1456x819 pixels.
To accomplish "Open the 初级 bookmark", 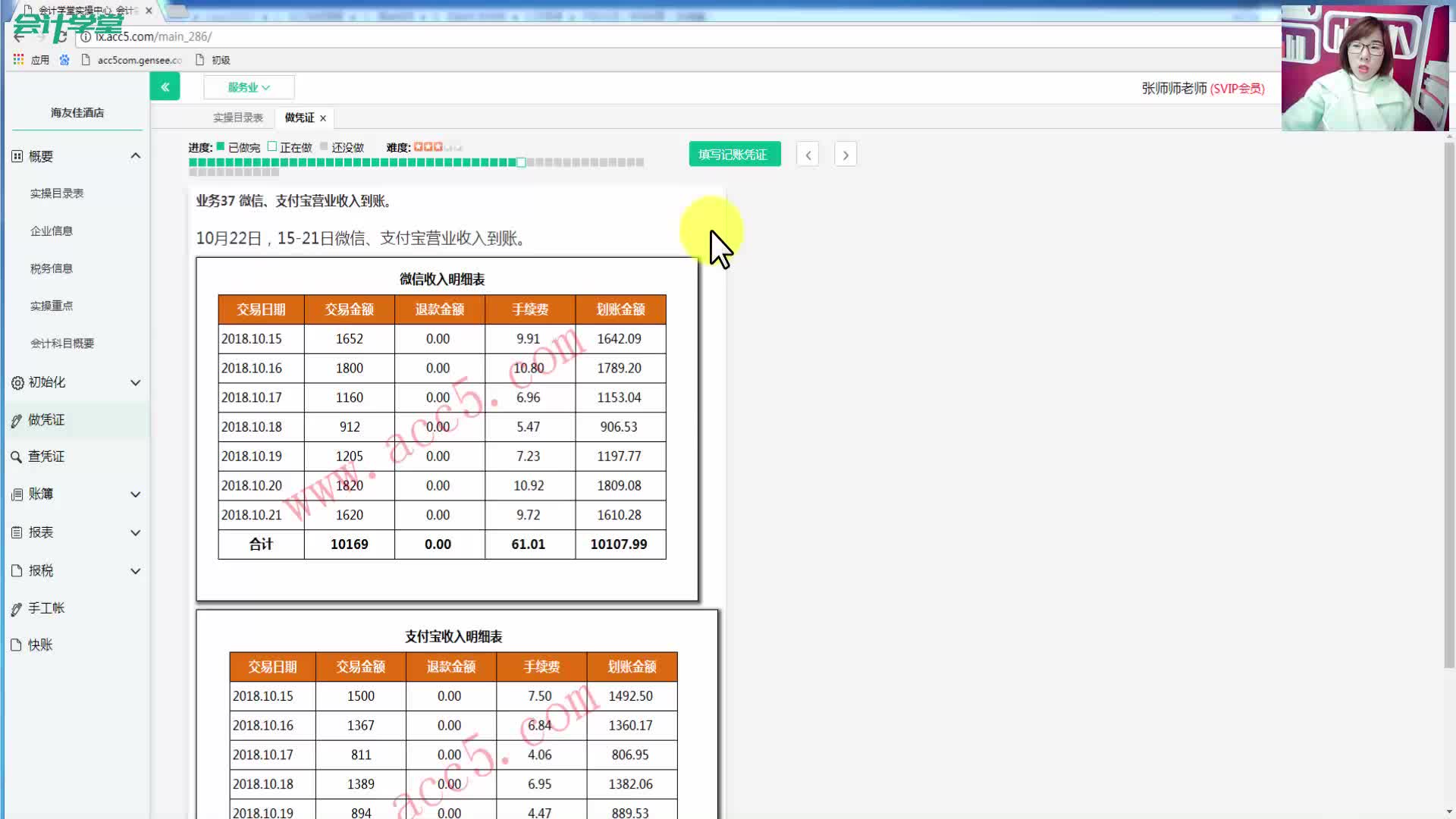I will click(213, 60).
